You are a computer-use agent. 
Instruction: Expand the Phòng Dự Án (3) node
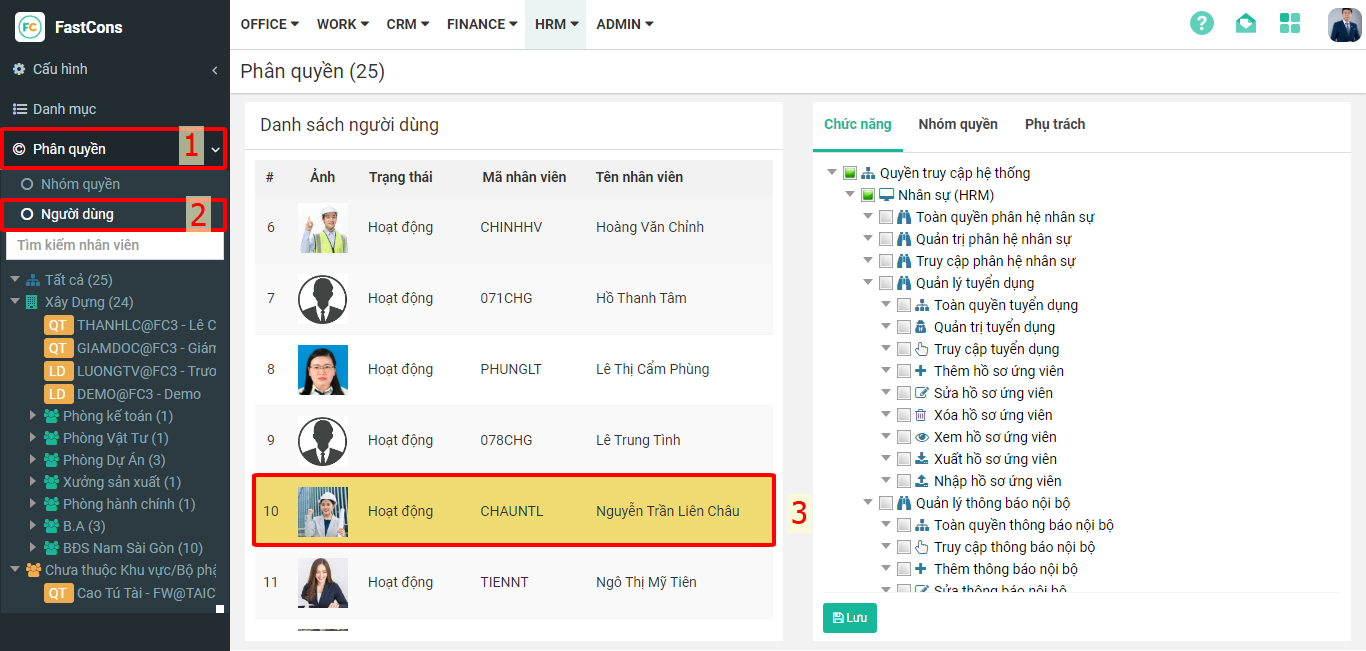33,460
